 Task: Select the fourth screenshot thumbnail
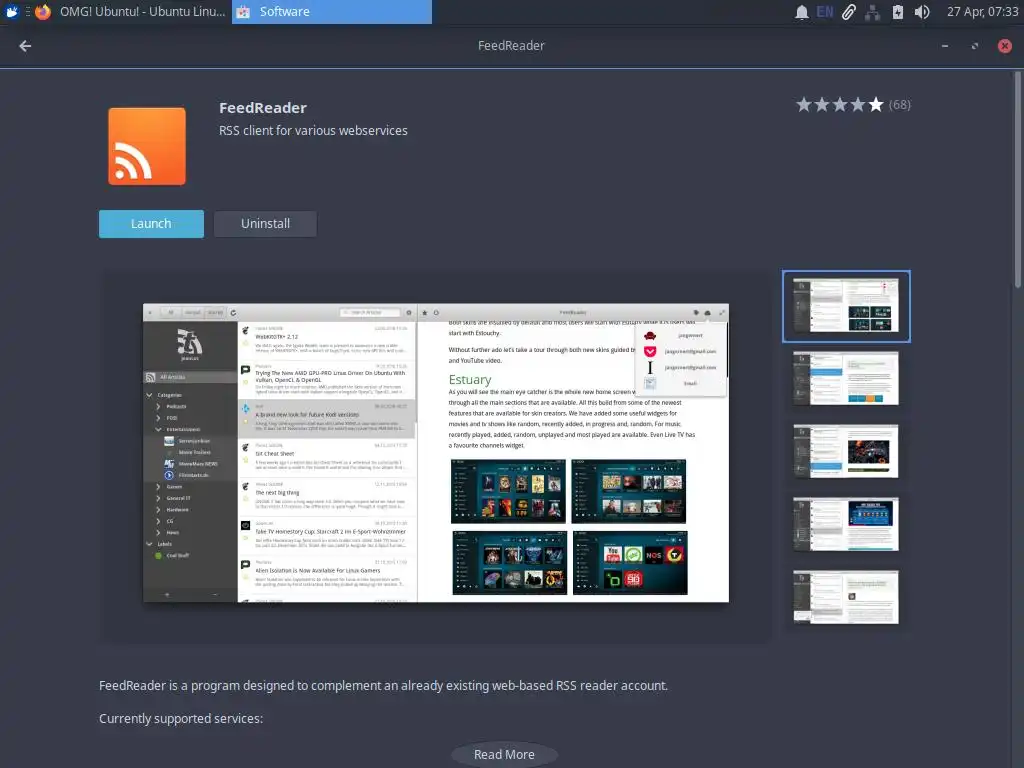point(846,524)
